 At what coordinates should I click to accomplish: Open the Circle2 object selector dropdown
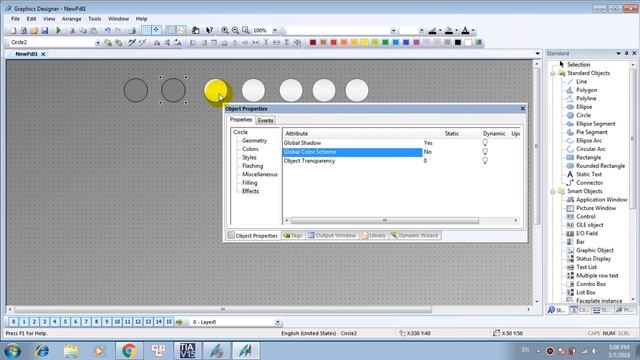98,42
